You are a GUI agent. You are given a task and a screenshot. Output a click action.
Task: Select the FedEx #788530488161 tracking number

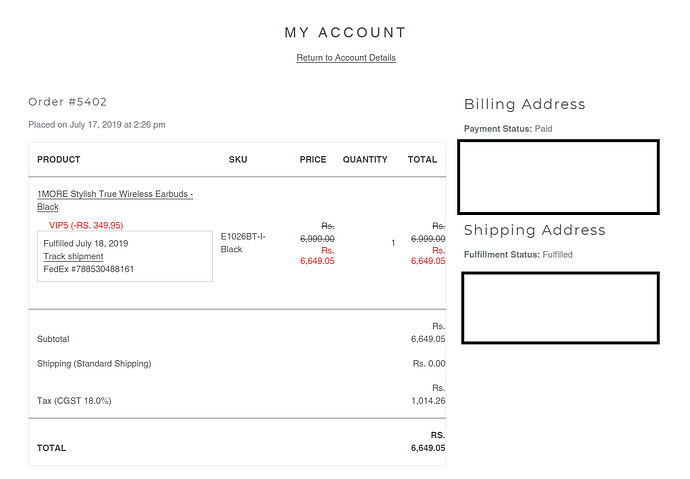(x=88, y=269)
